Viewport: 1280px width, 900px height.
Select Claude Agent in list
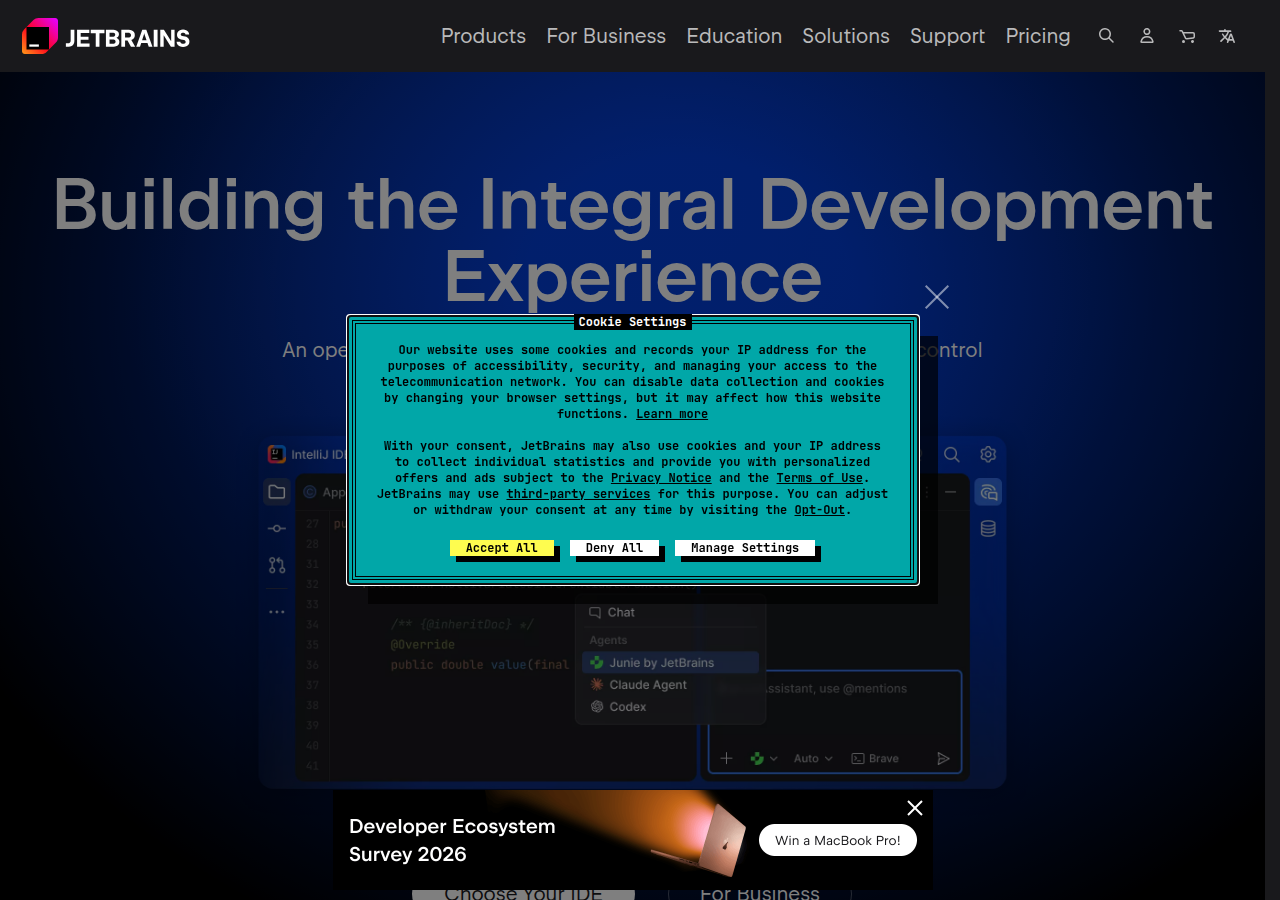(x=669, y=685)
